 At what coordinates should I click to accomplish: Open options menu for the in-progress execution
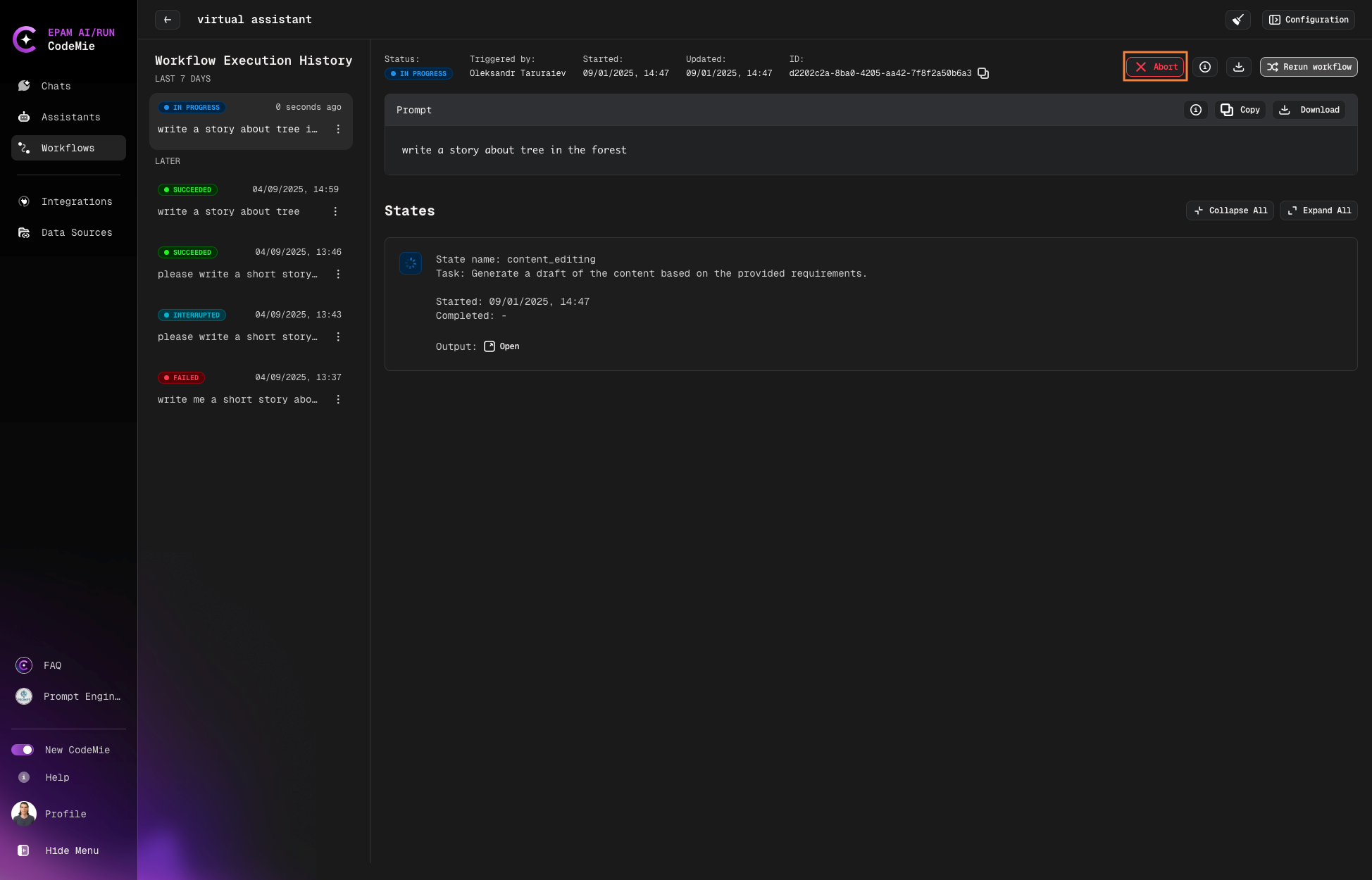pyautogui.click(x=338, y=130)
